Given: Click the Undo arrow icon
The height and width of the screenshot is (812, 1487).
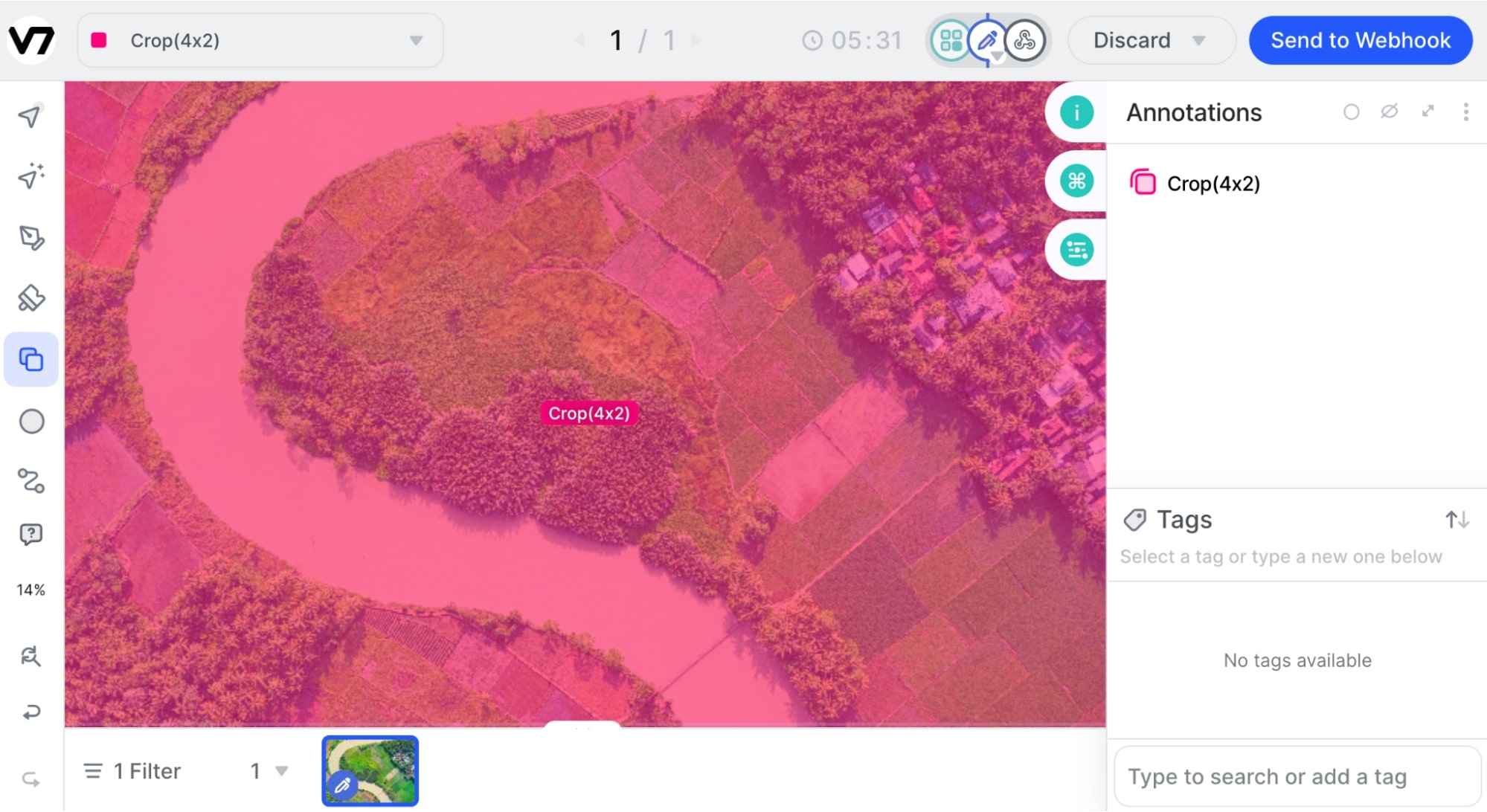Looking at the screenshot, I should [x=30, y=712].
